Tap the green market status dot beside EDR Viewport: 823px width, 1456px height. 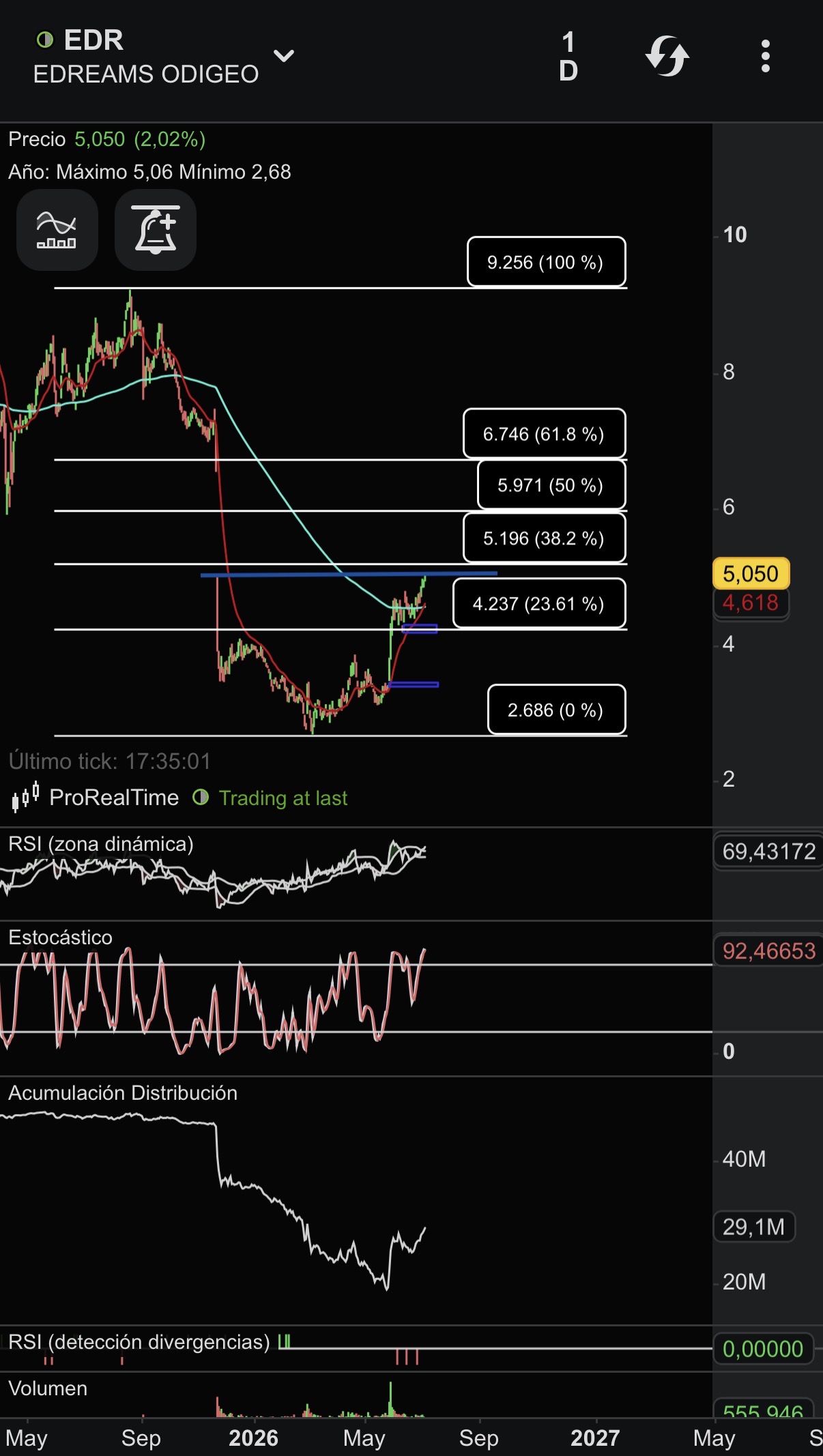(45, 40)
